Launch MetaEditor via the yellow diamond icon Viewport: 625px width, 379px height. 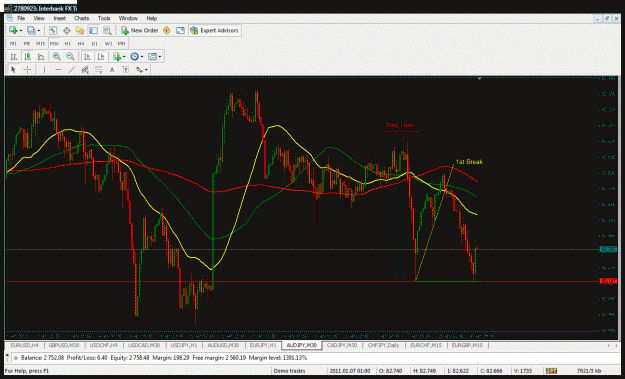167,30
